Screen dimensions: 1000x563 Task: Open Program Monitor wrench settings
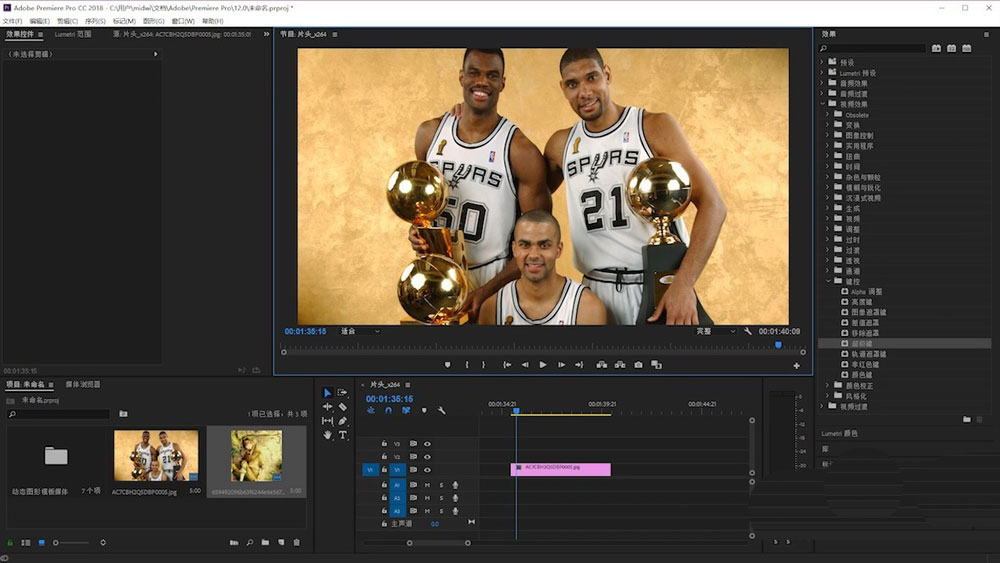[x=748, y=331]
